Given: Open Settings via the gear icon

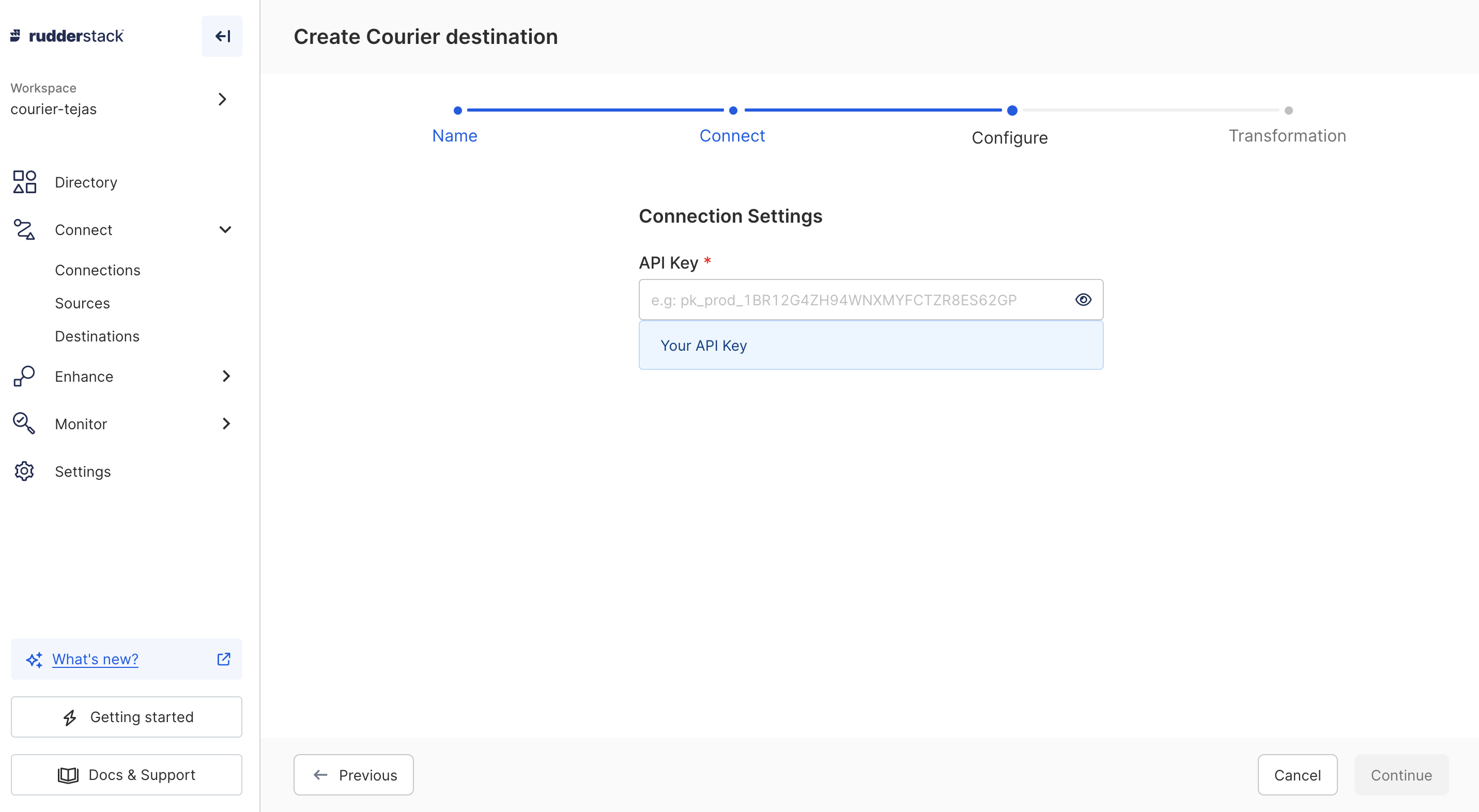Looking at the screenshot, I should [24, 471].
